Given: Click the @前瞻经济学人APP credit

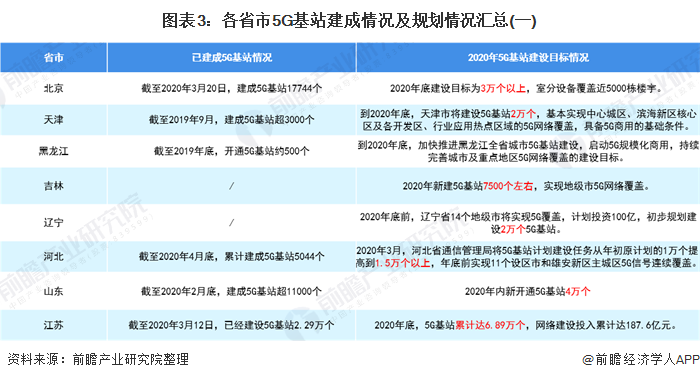Looking at the screenshot, I should (641, 359).
